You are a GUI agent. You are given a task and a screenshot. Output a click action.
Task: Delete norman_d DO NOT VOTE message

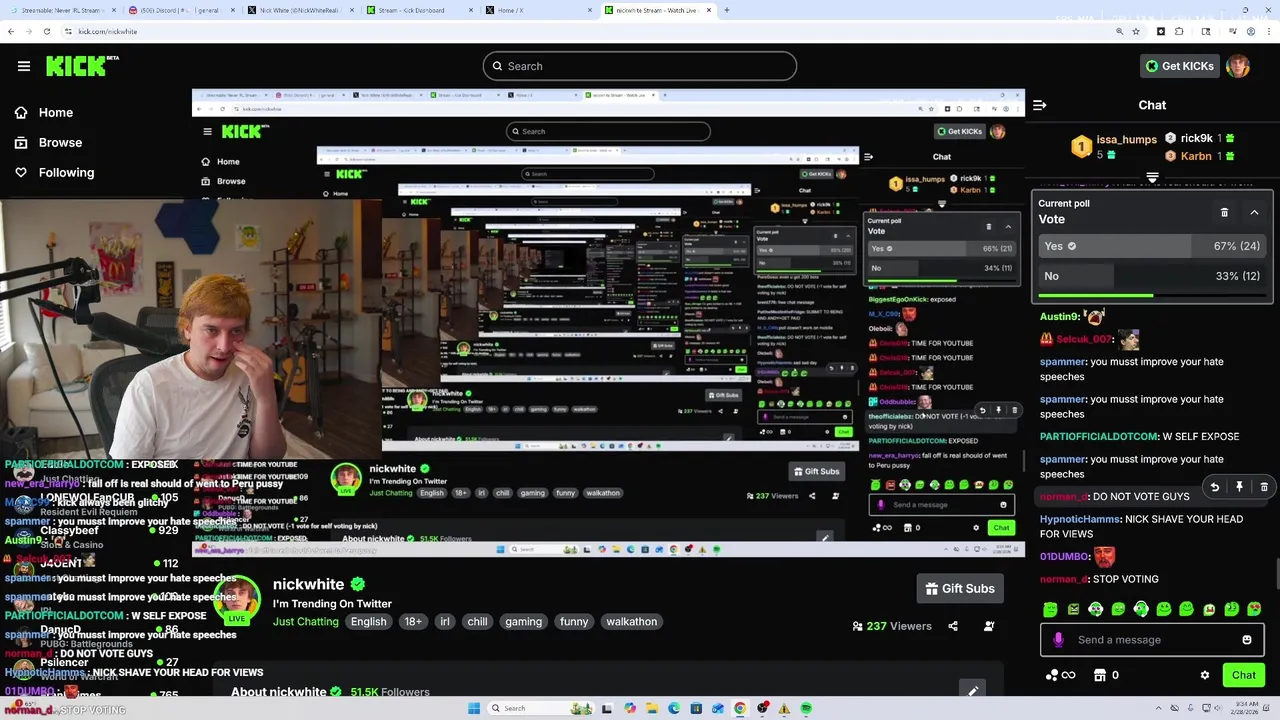tap(1264, 487)
